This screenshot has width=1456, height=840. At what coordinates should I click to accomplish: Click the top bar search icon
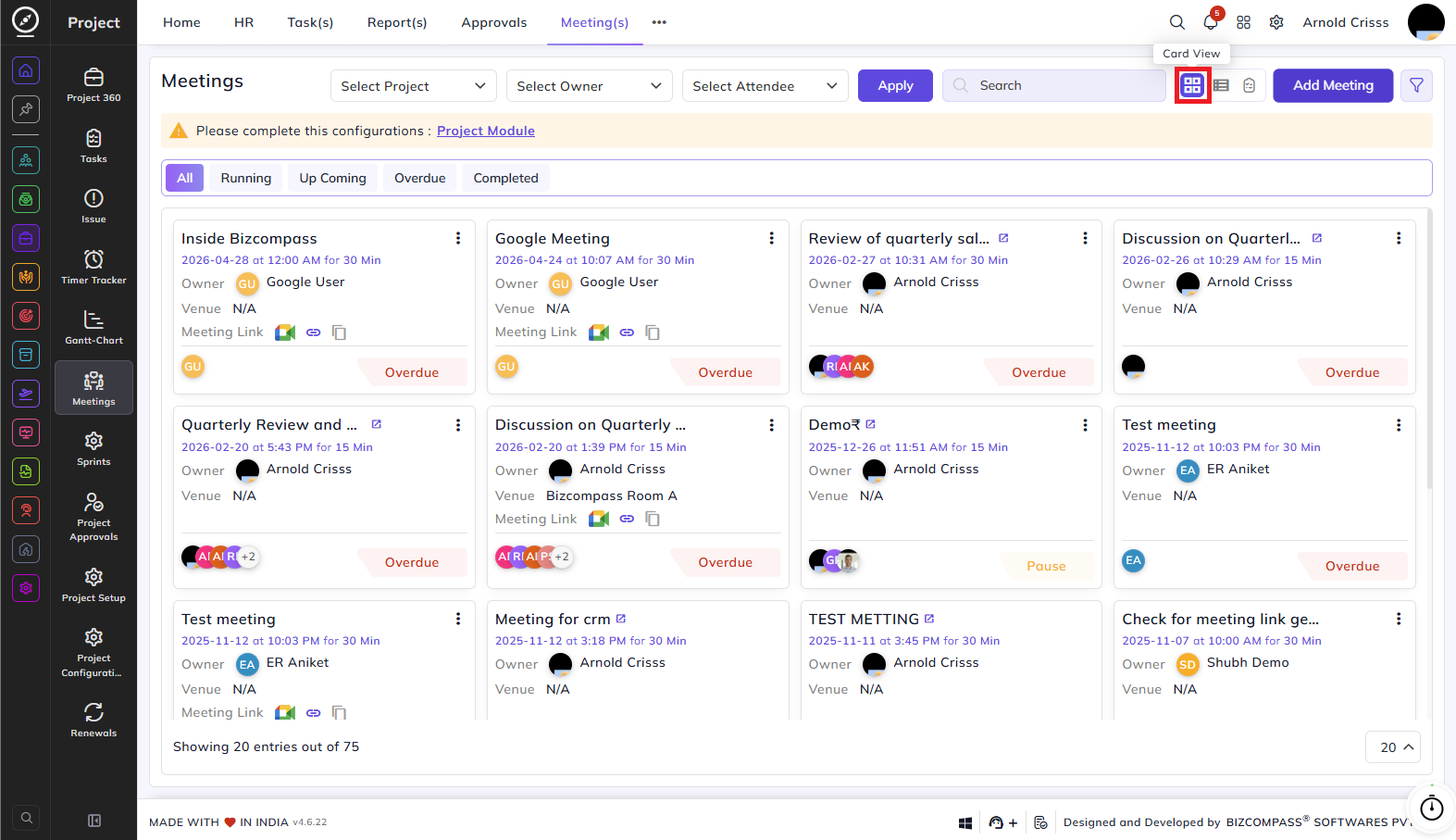pos(1176,22)
